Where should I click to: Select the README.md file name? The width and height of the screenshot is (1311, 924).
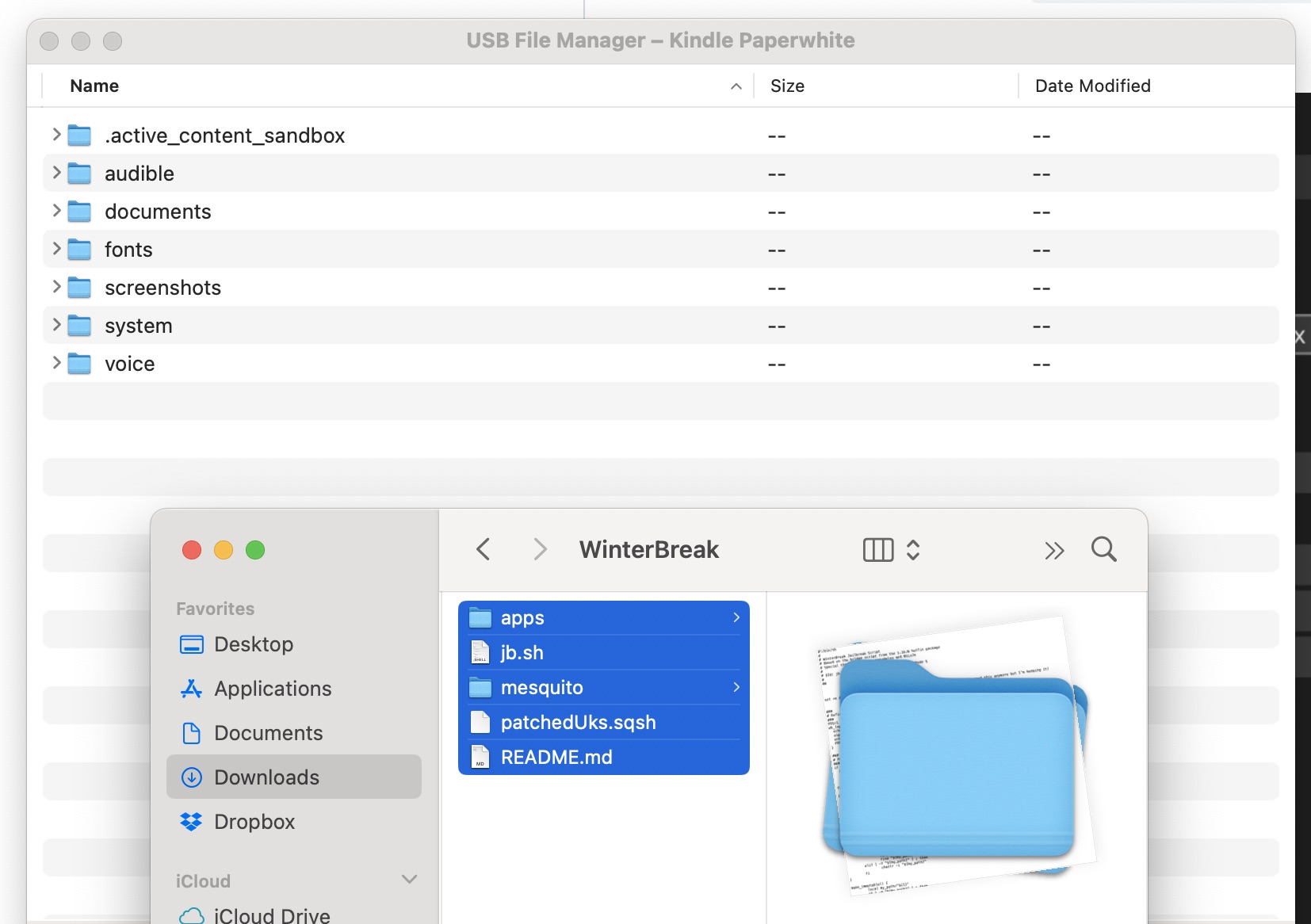[556, 757]
